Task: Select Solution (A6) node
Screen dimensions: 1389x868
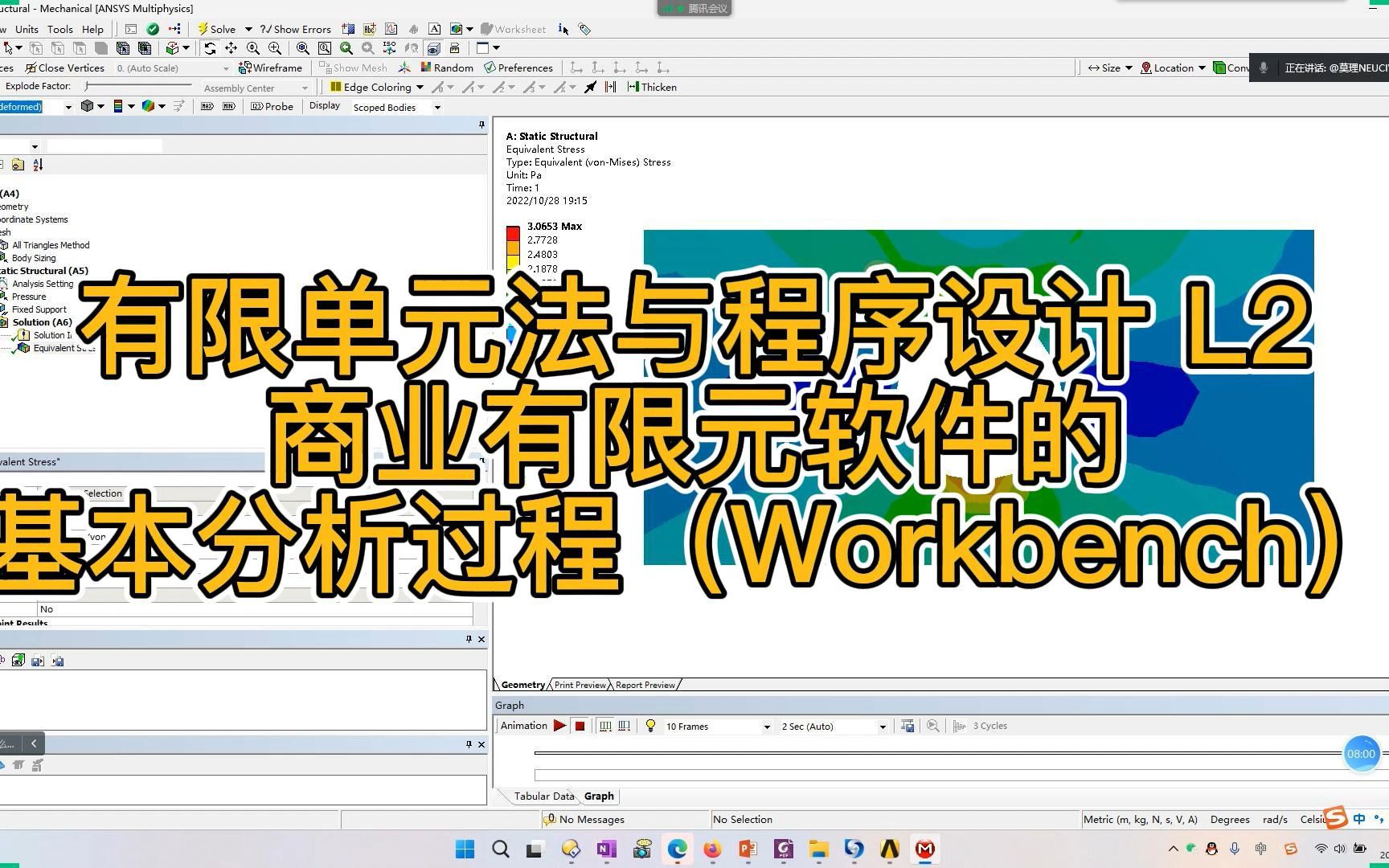Action: 42,322
